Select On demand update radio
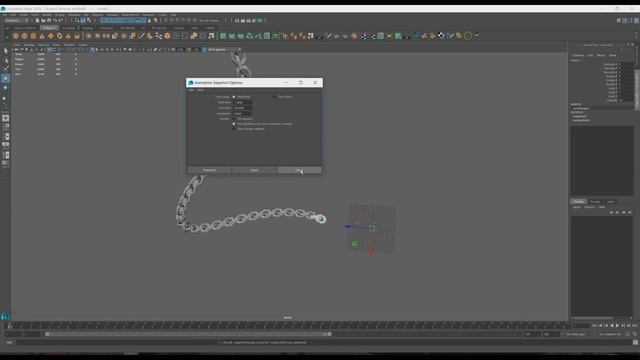The image size is (640, 360). pyautogui.click(x=234, y=119)
